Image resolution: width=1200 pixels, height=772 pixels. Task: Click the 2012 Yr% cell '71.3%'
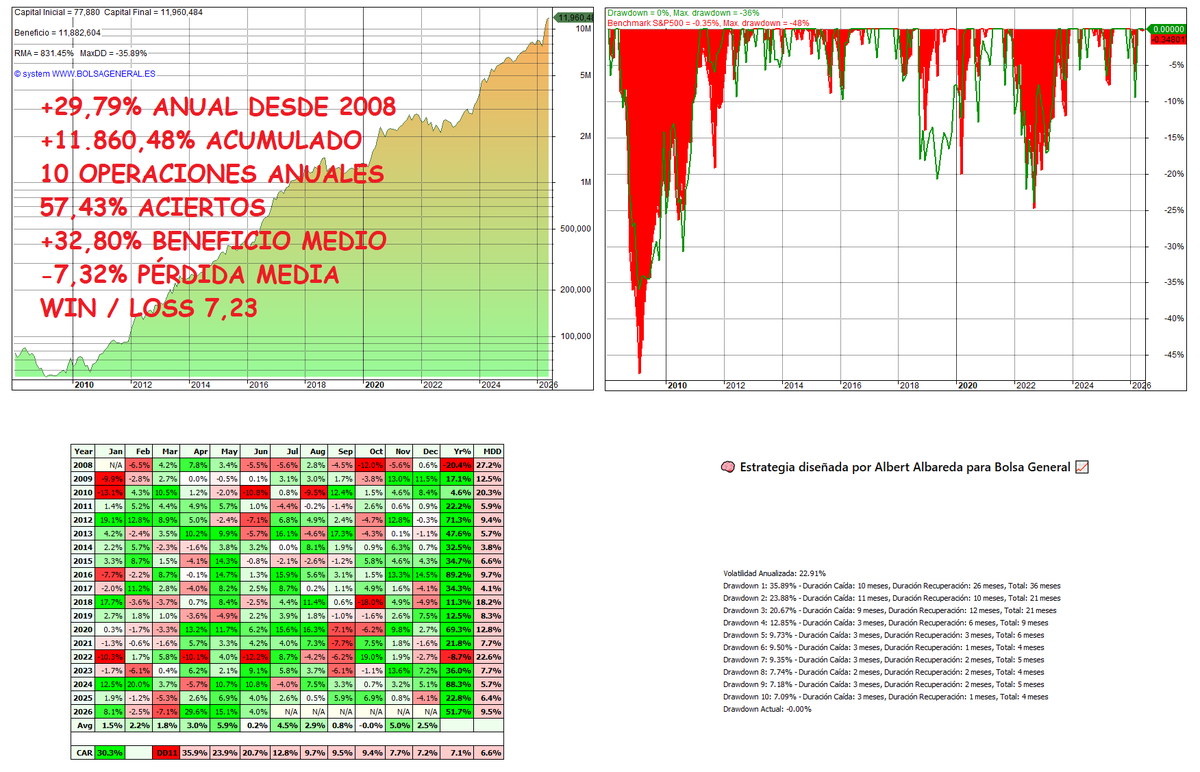457,520
